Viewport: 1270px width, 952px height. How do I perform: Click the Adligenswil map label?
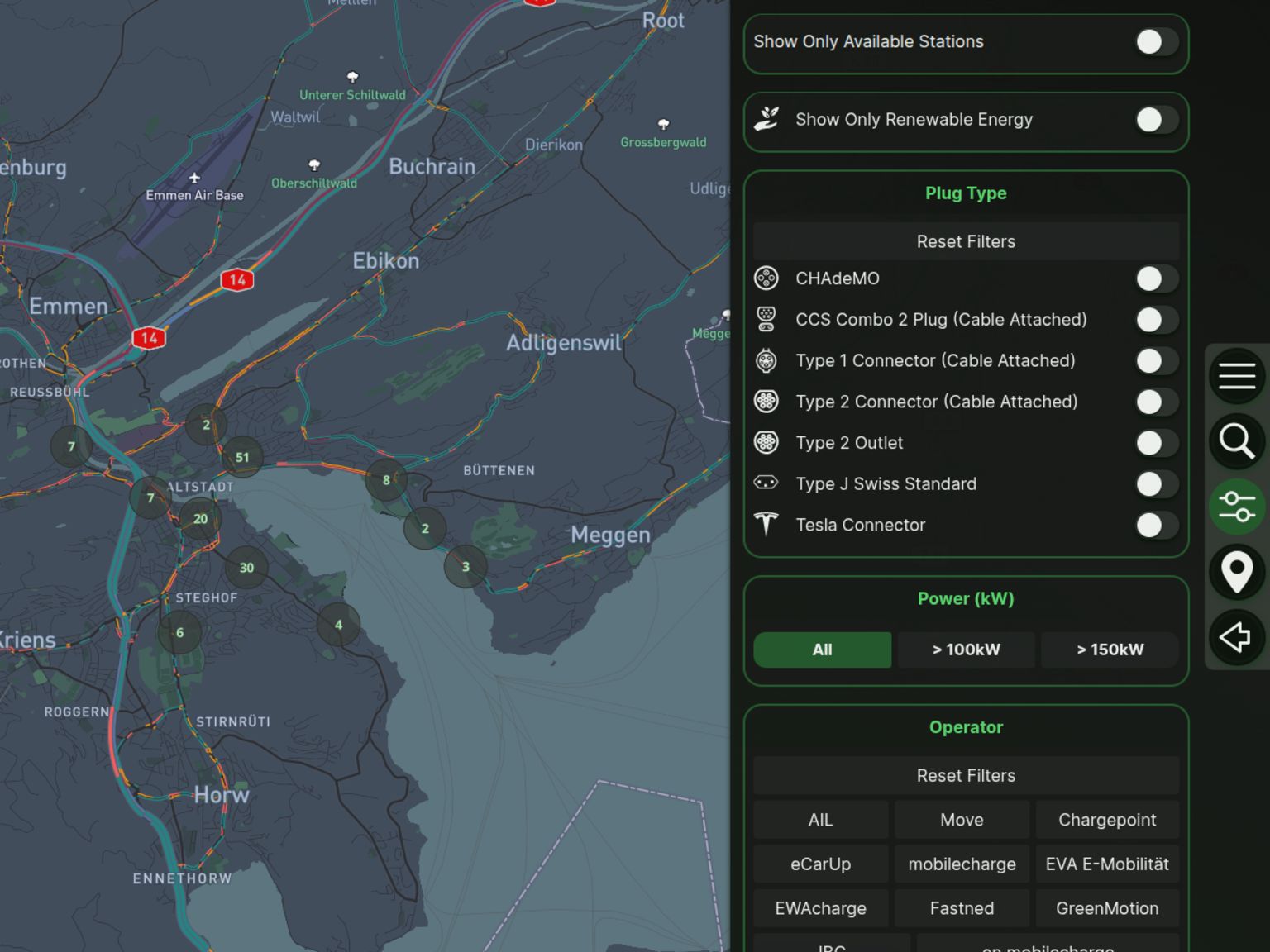pyautogui.click(x=563, y=343)
